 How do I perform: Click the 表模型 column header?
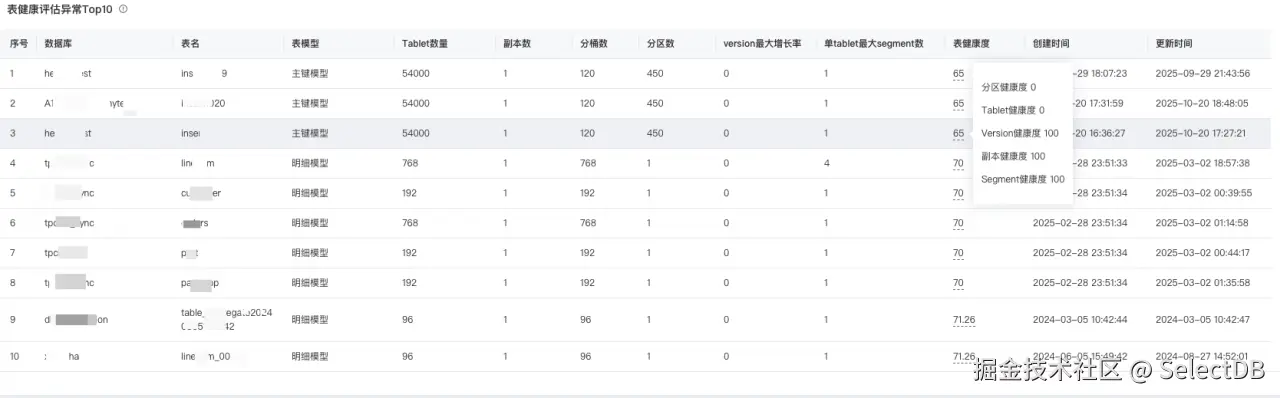(x=305, y=44)
